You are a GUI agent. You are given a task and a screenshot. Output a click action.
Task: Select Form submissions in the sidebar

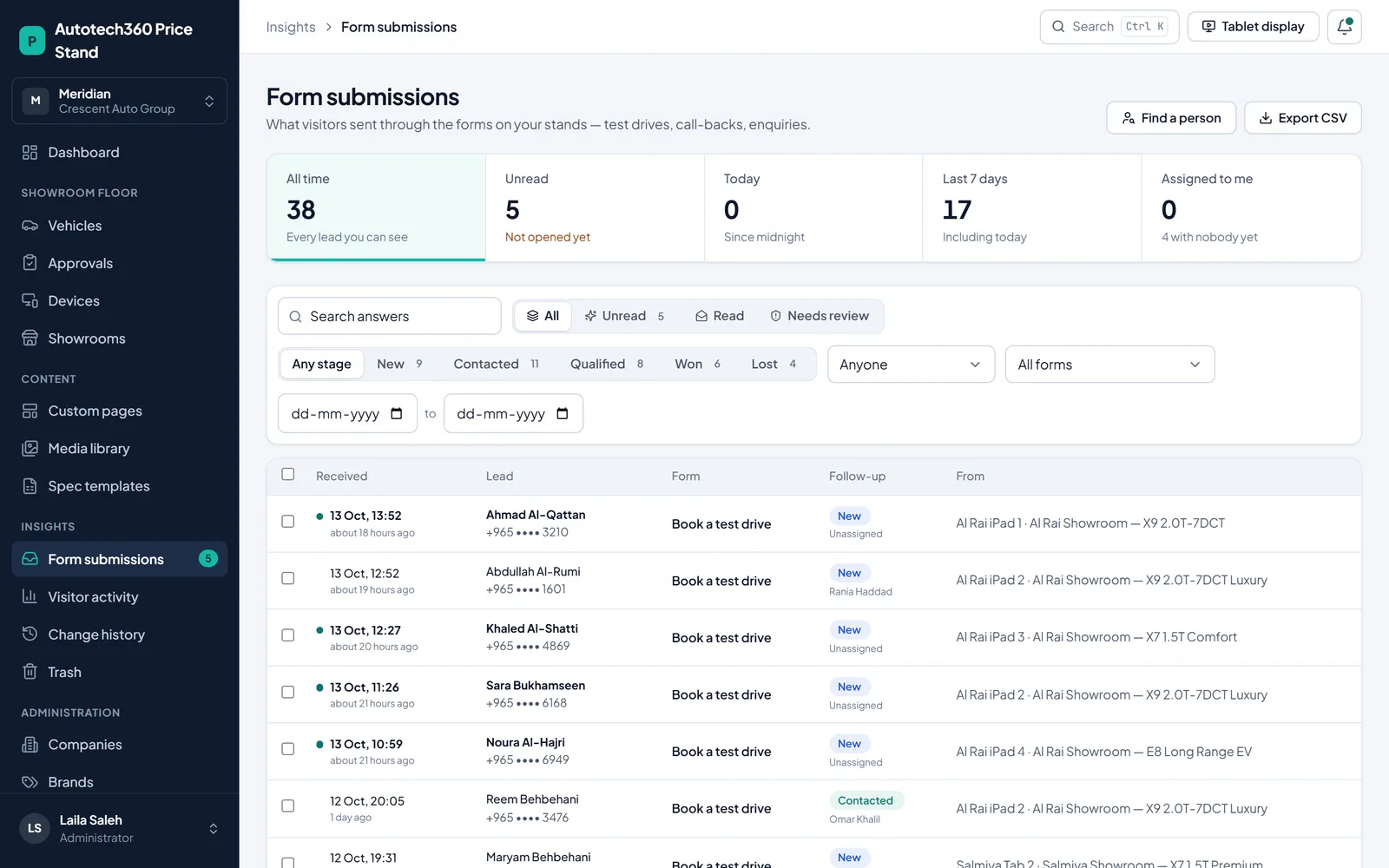click(119, 559)
